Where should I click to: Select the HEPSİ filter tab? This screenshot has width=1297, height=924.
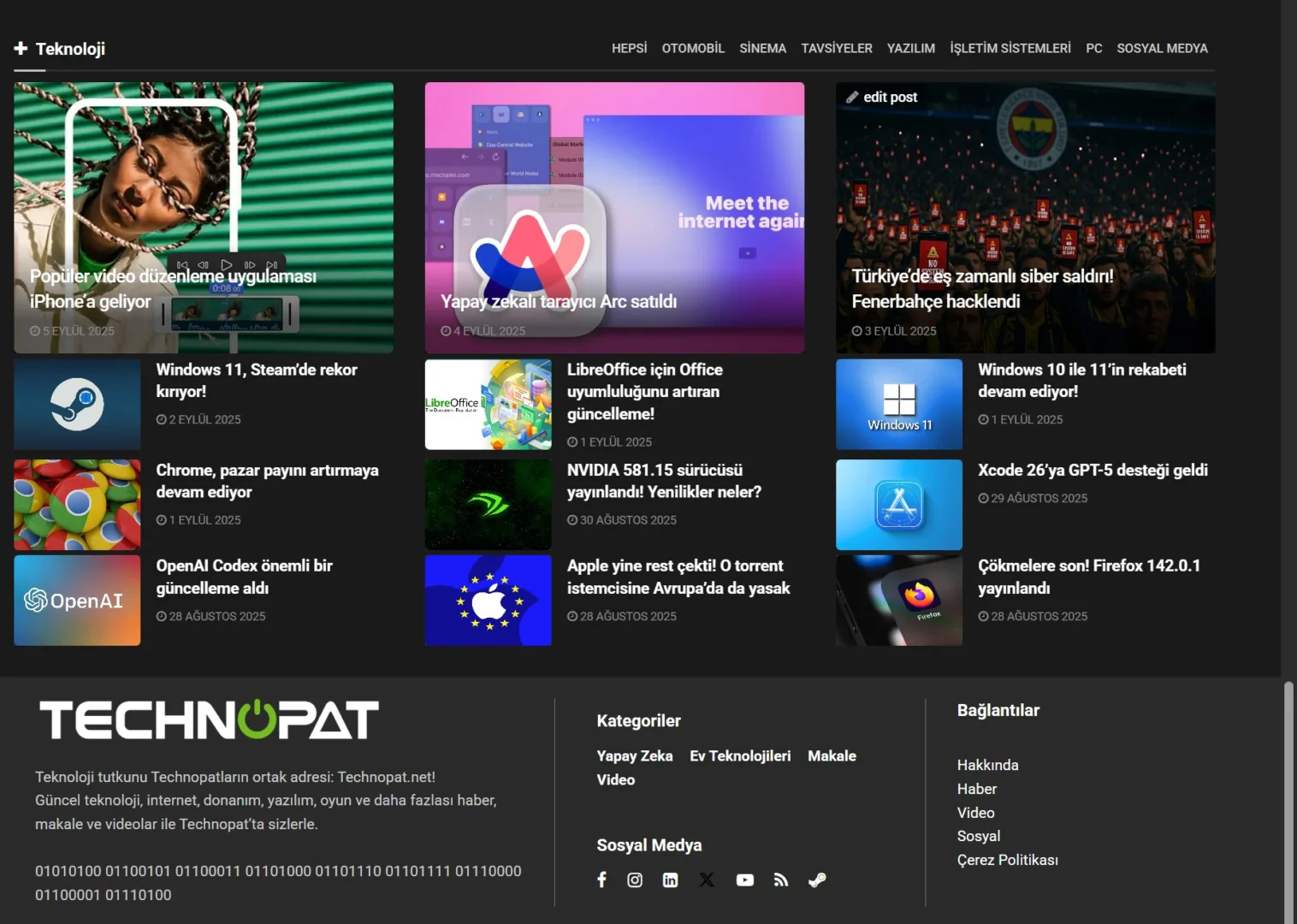(x=630, y=49)
